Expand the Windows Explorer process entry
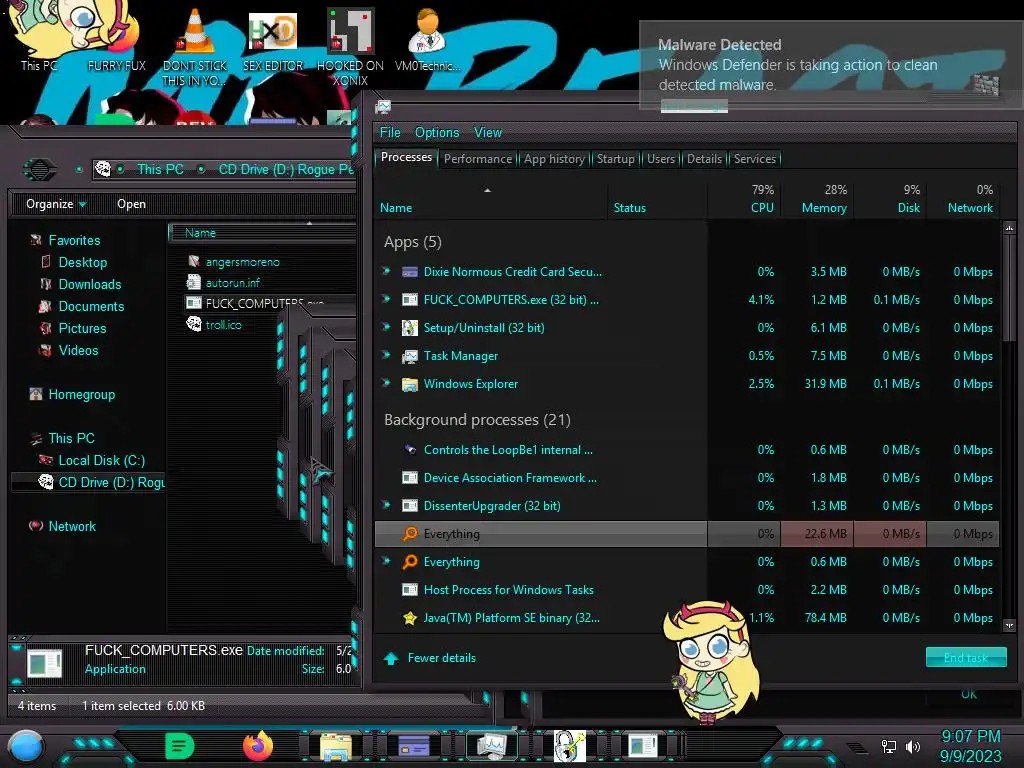This screenshot has height=768, width=1024. [x=386, y=383]
